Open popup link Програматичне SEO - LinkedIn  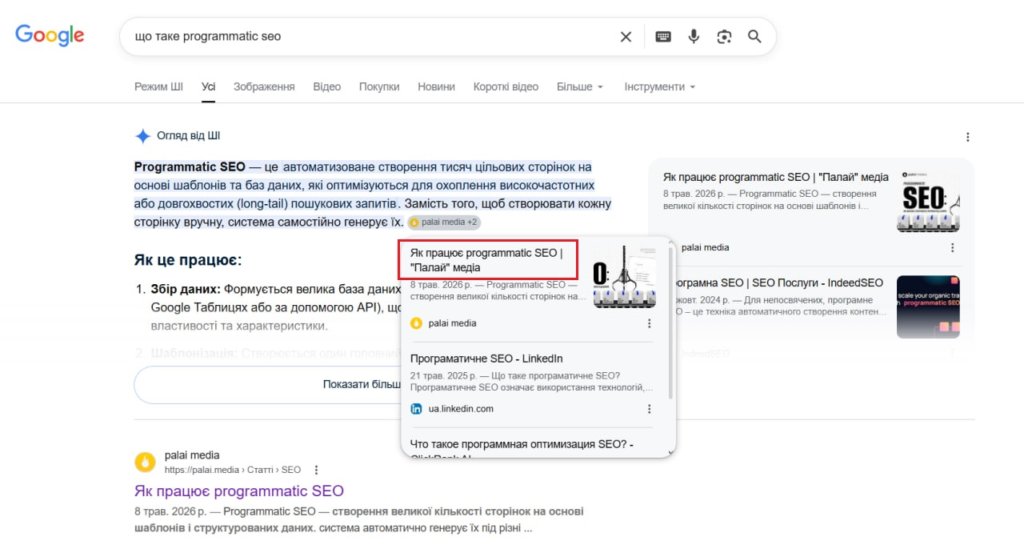[x=486, y=358]
